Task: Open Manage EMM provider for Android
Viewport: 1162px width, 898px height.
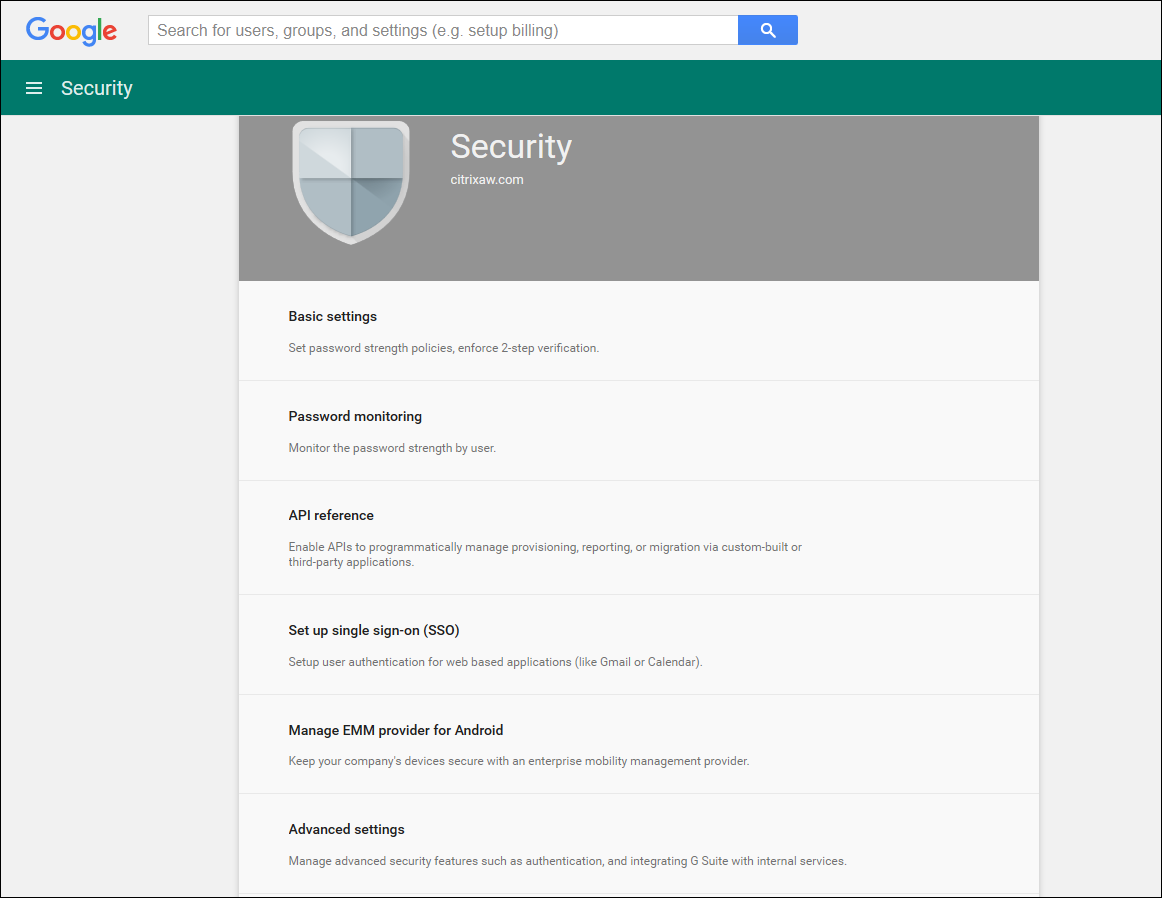Action: (396, 731)
